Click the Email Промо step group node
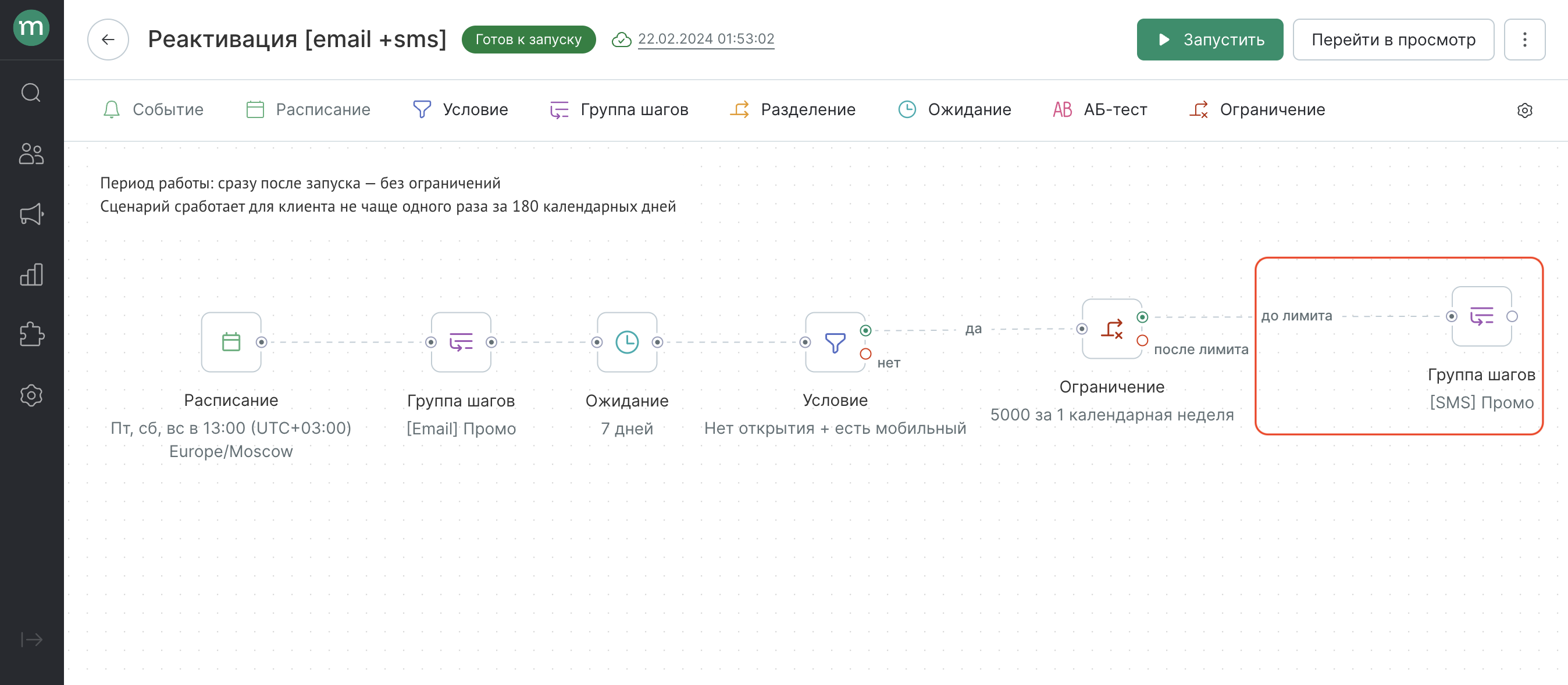The image size is (1568, 685). 461,342
